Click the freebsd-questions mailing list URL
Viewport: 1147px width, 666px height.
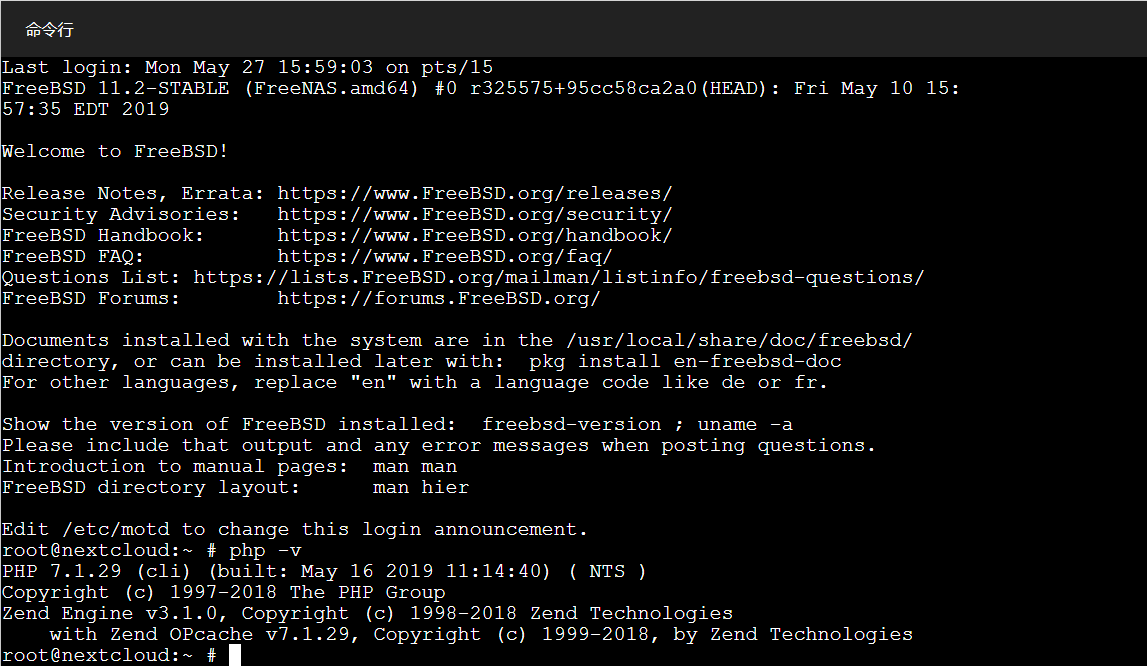(559, 278)
